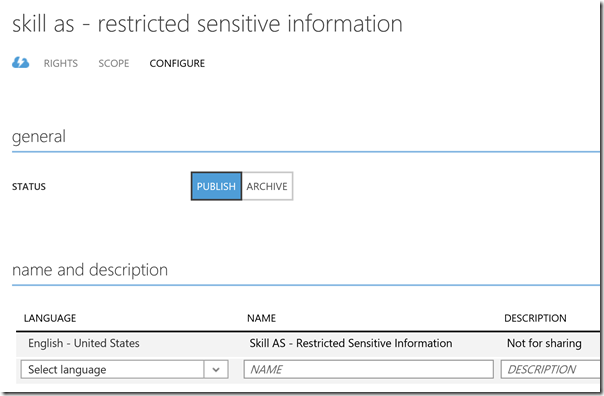The image size is (604, 396).
Task: Click the 'Not for sharing' description cell
Action: (544, 343)
